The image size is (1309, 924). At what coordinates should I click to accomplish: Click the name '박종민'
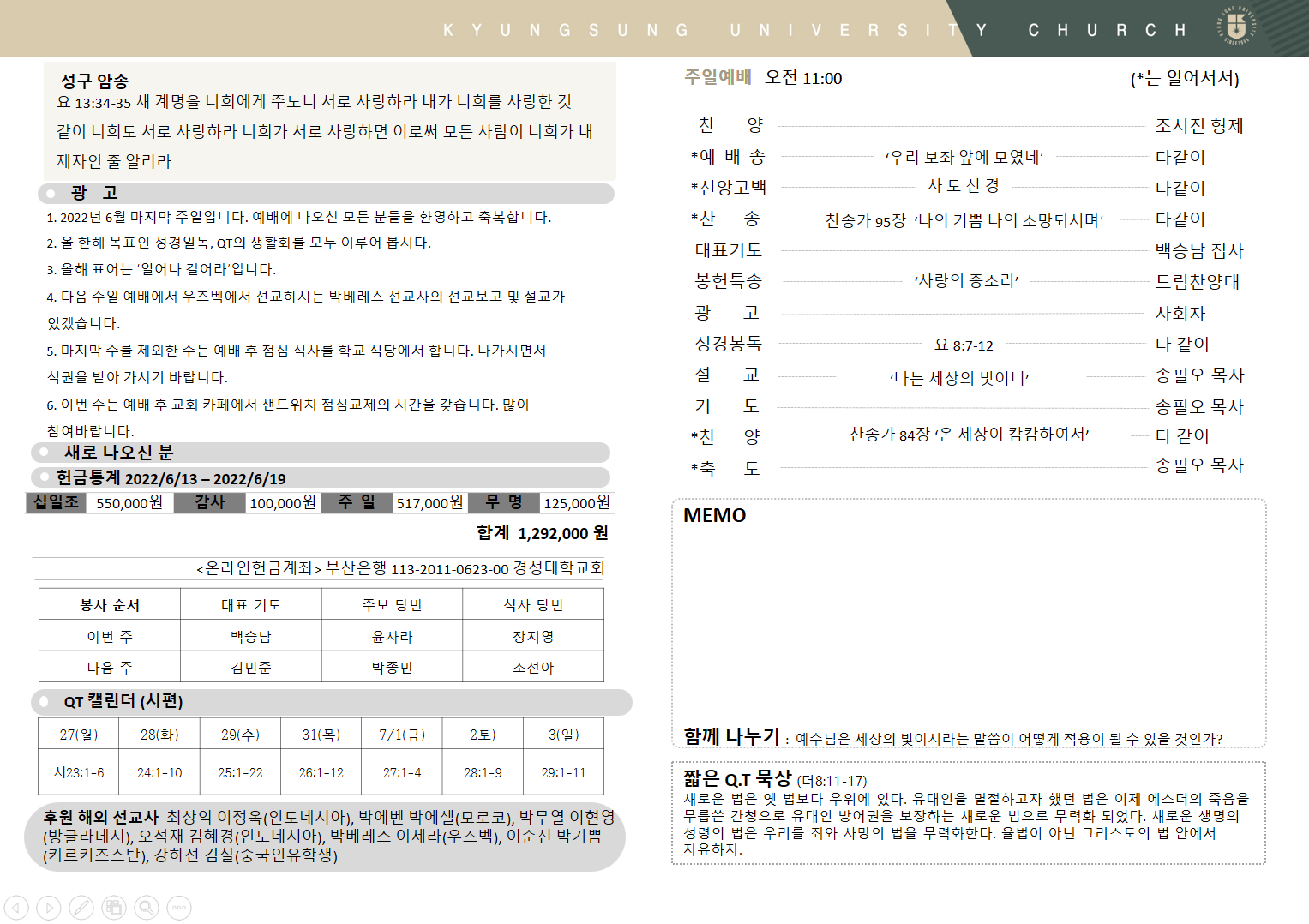pyautogui.click(x=392, y=668)
